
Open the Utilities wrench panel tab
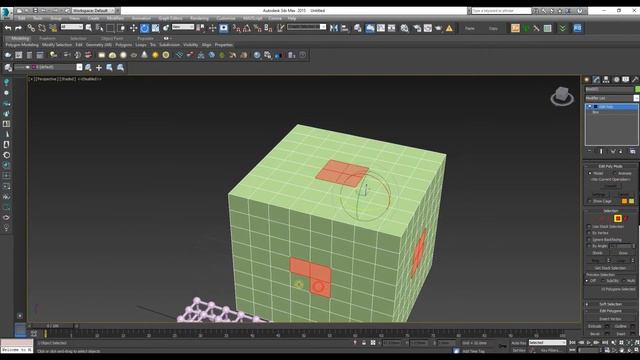click(635, 80)
